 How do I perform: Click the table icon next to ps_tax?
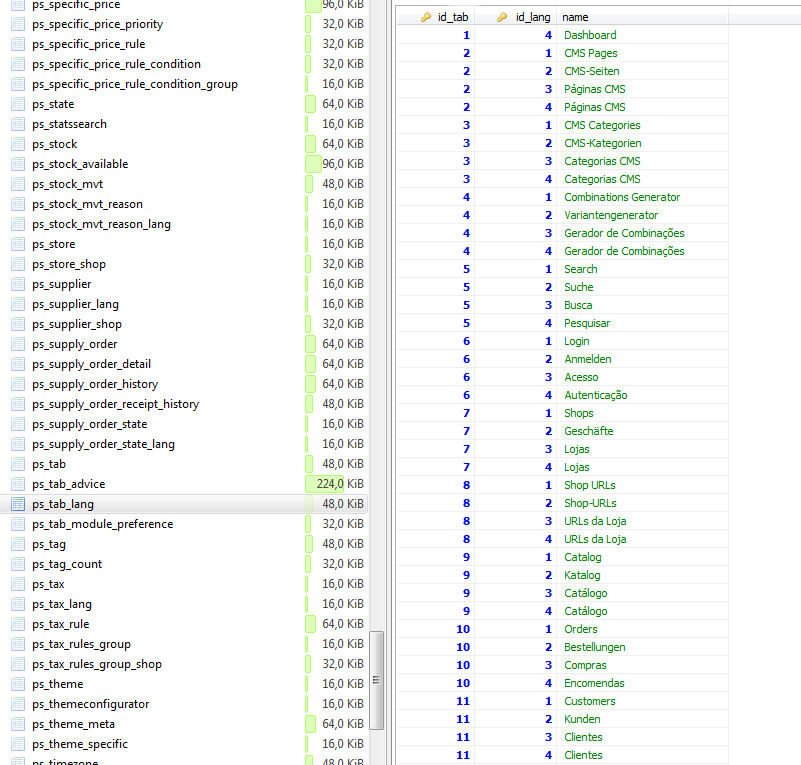(18, 584)
